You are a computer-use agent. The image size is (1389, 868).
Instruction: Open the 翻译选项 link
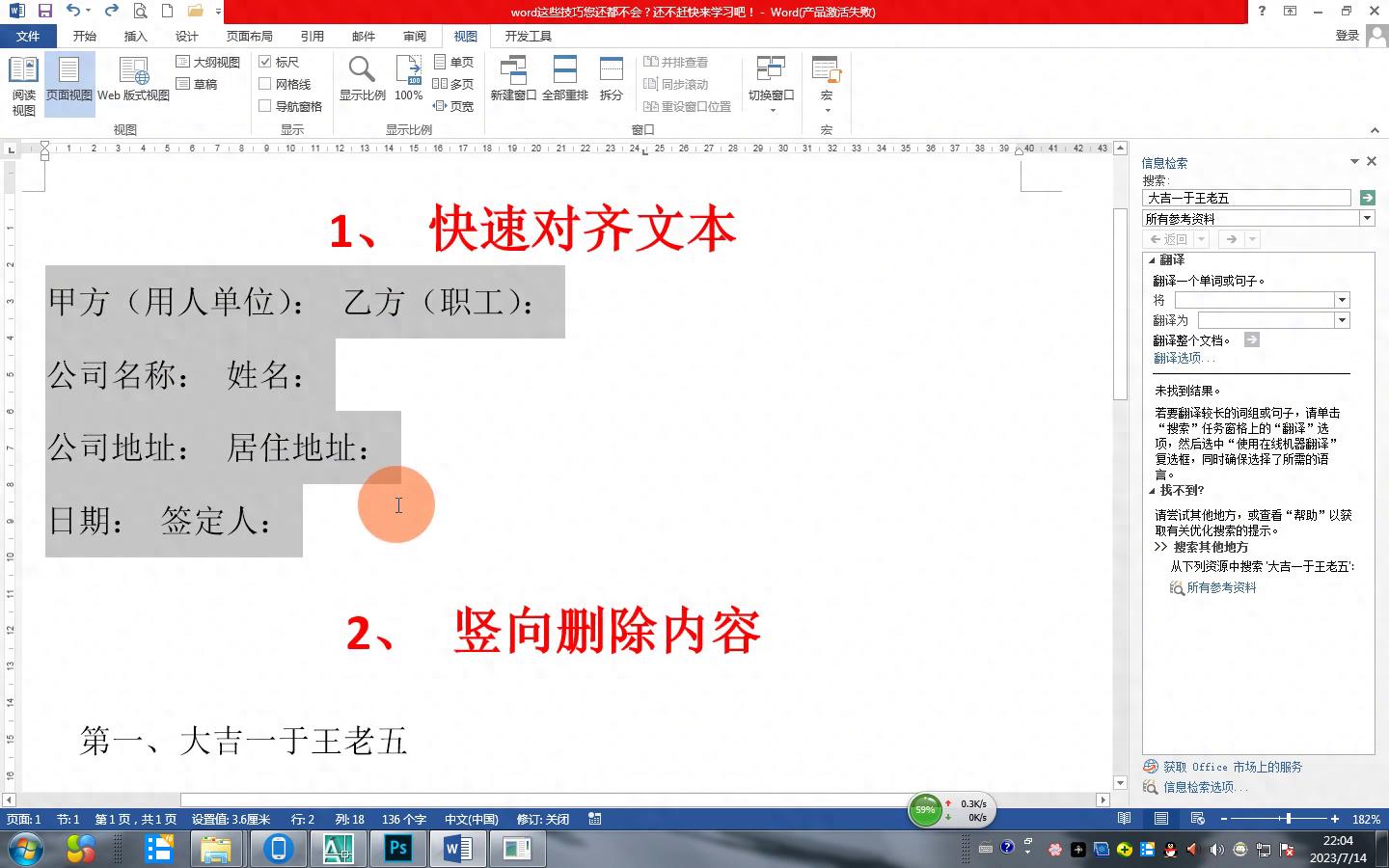tap(1184, 358)
